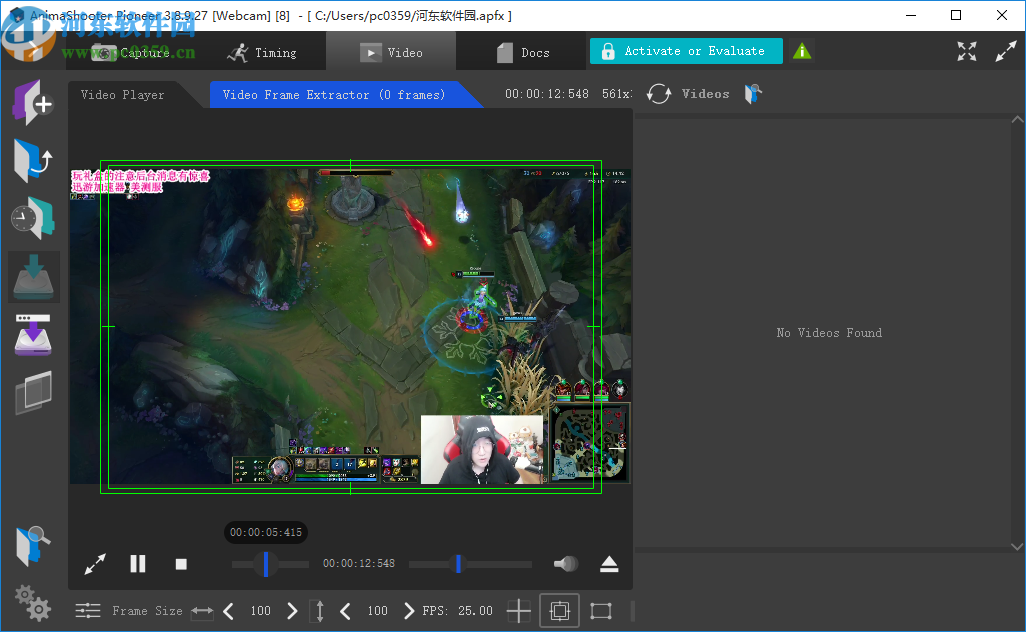Click the green warning triangle icon

(802, 51)
